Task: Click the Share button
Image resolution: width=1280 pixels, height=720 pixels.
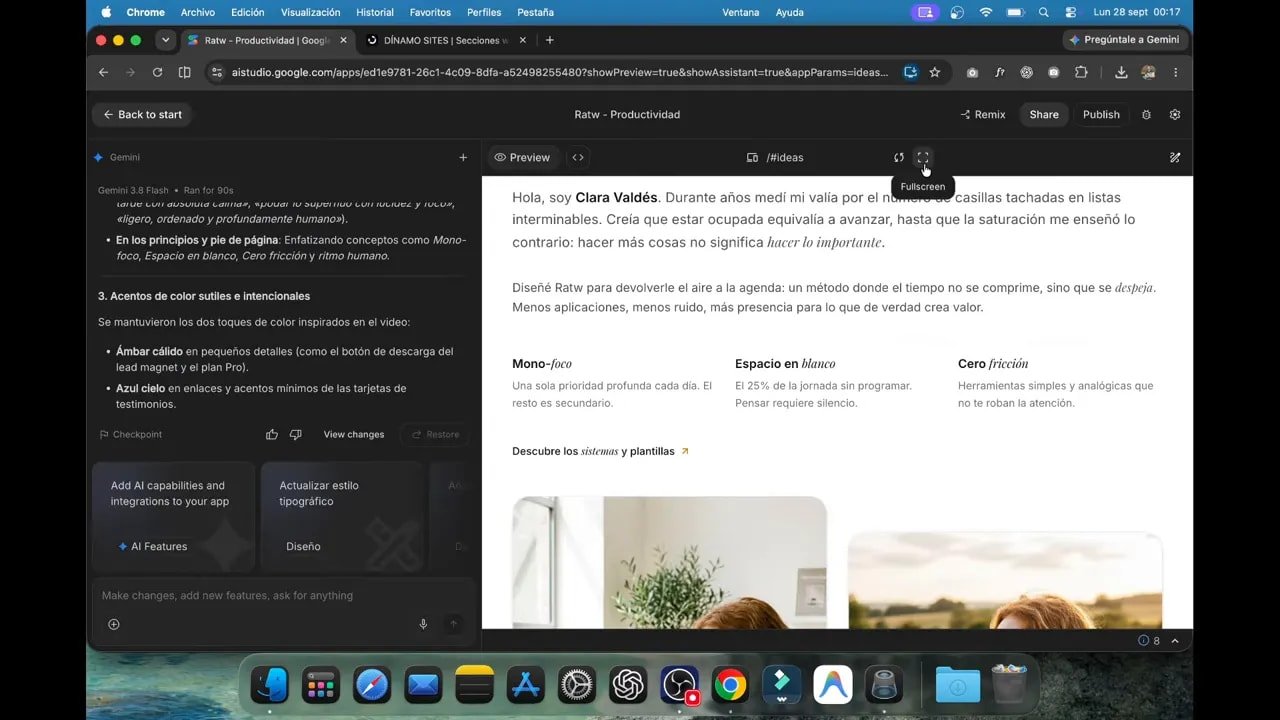Action: click(1044, 114)
